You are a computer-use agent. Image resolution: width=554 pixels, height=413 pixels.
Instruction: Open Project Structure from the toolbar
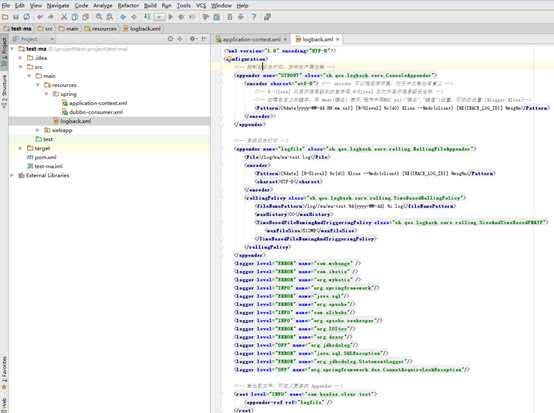217,17
